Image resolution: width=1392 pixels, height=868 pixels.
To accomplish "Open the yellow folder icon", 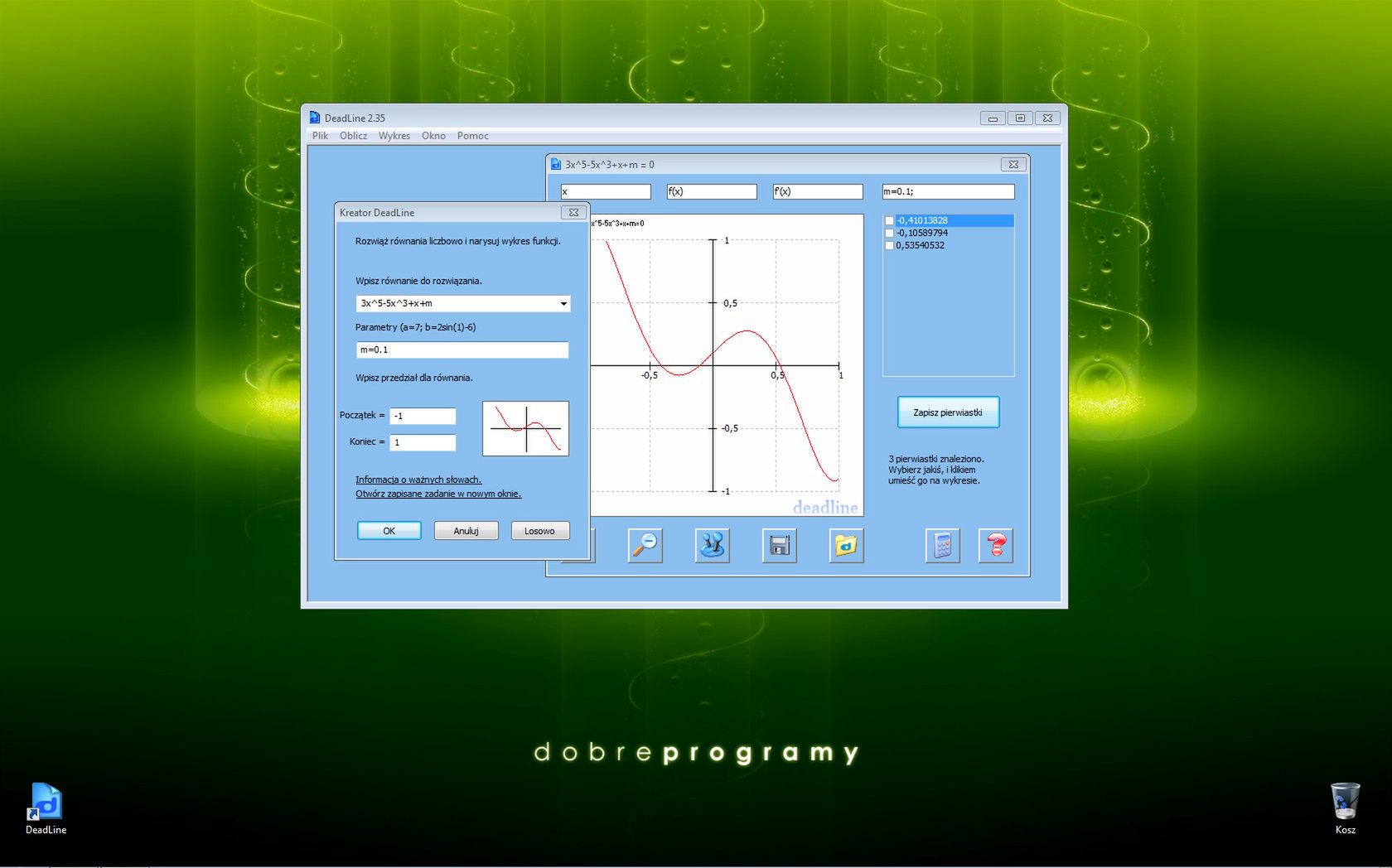I will coord(846,546).
